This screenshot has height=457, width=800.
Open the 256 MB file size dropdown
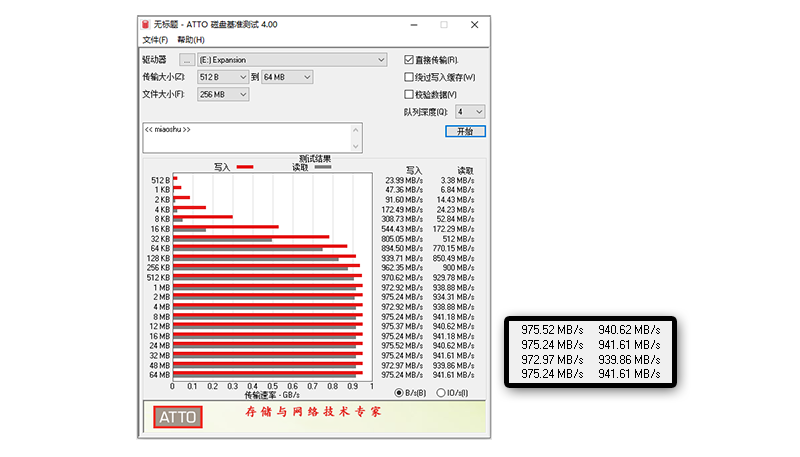tap(223, 94)
